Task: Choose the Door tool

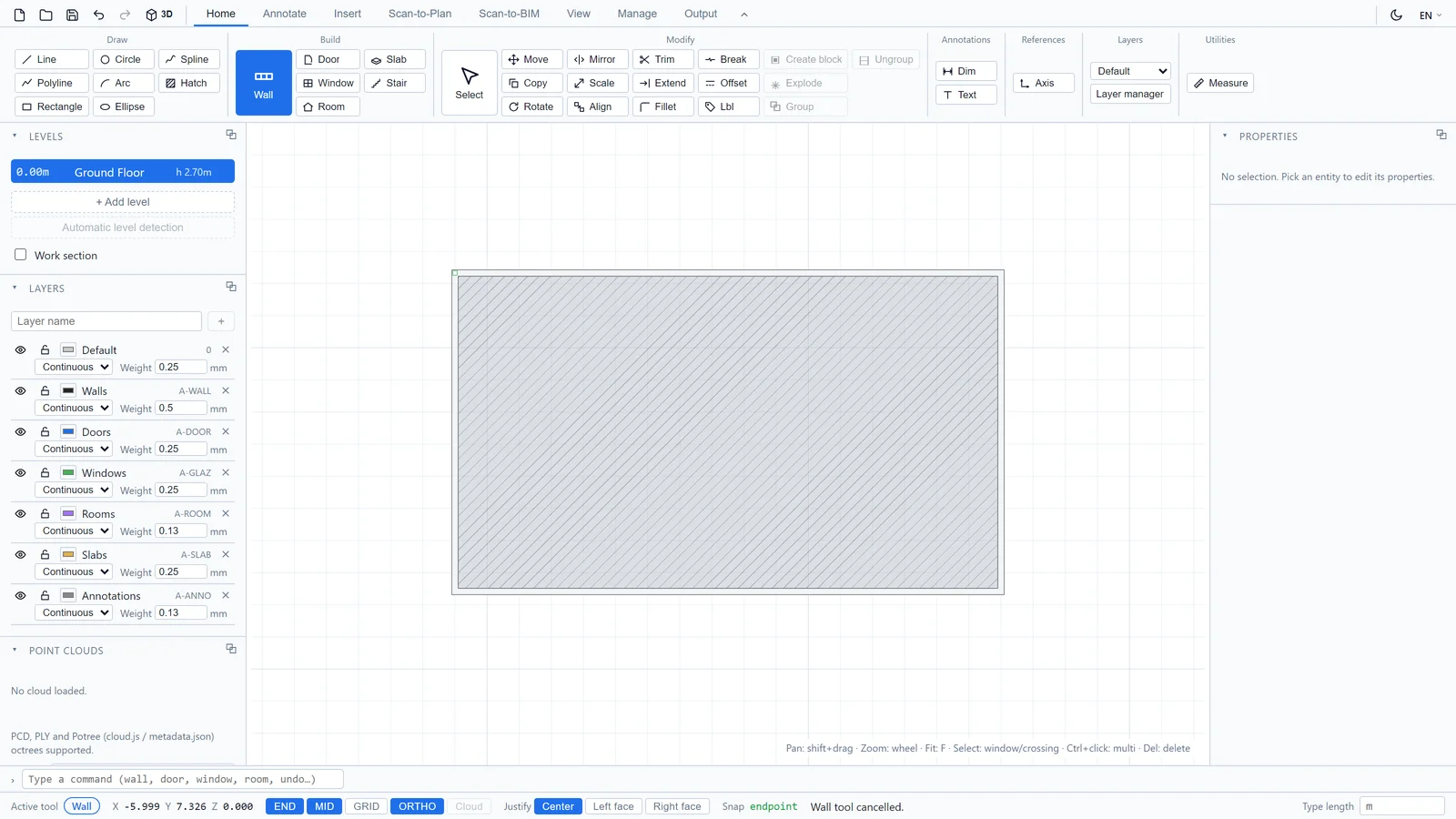Action: click(x=328, y=59)
